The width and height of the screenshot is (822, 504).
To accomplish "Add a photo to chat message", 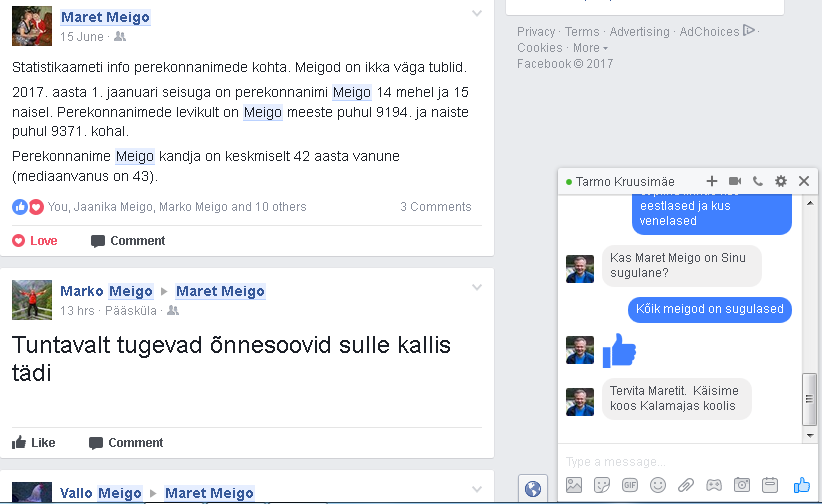I will coord(574,485).
